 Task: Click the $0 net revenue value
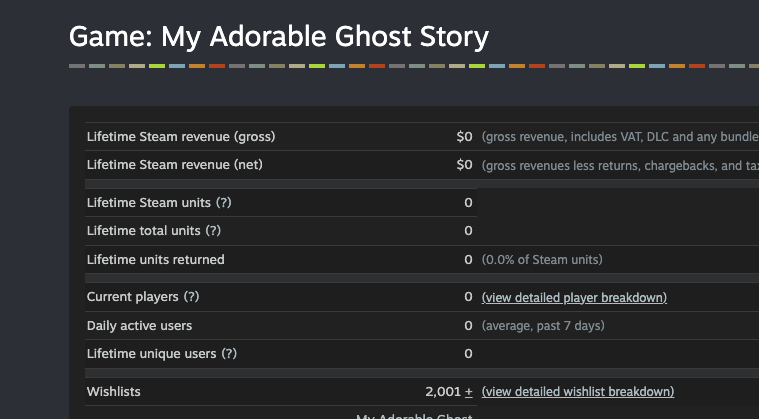(464, 165)
